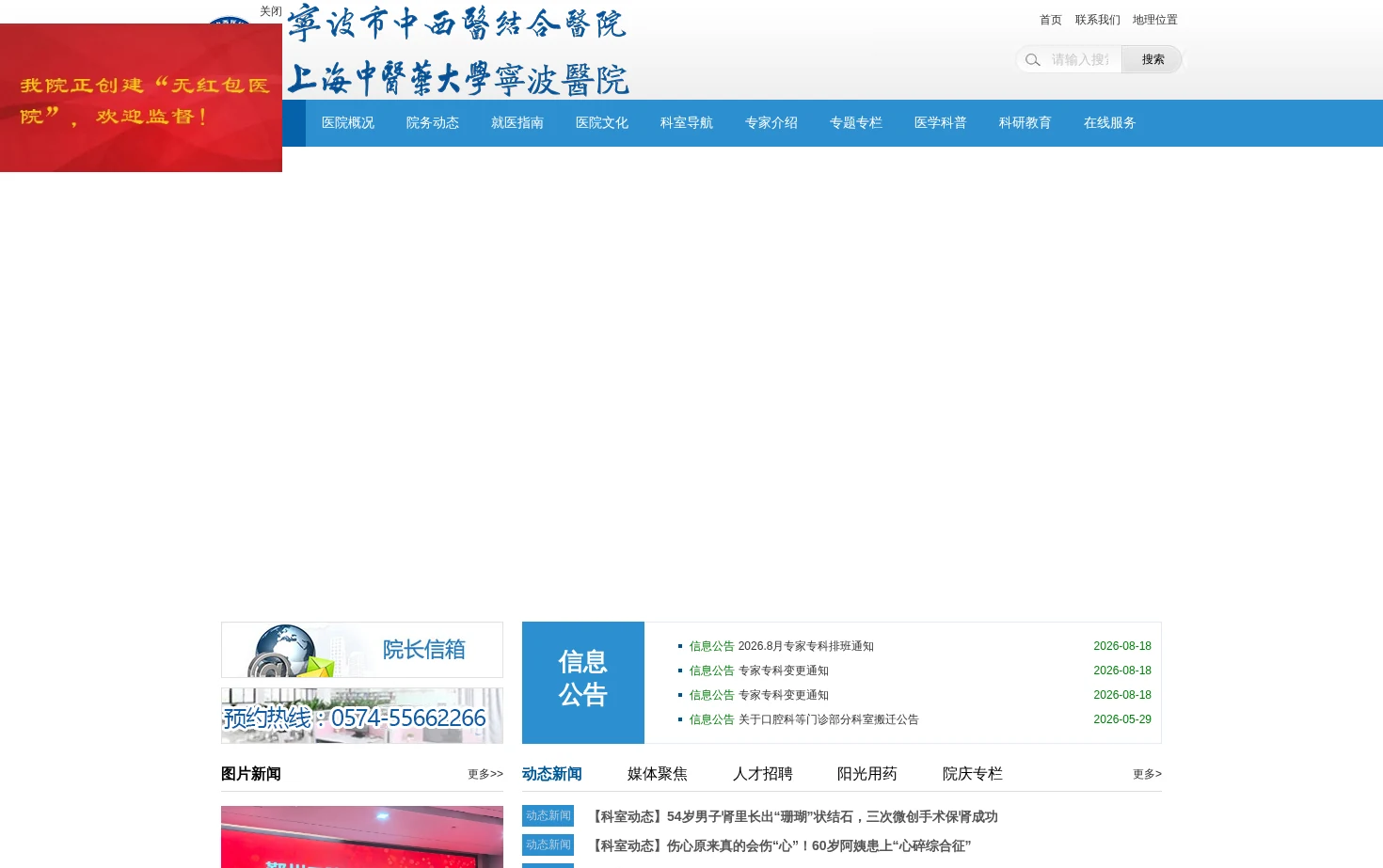Switch to the 动态新闻 tab

552,774
